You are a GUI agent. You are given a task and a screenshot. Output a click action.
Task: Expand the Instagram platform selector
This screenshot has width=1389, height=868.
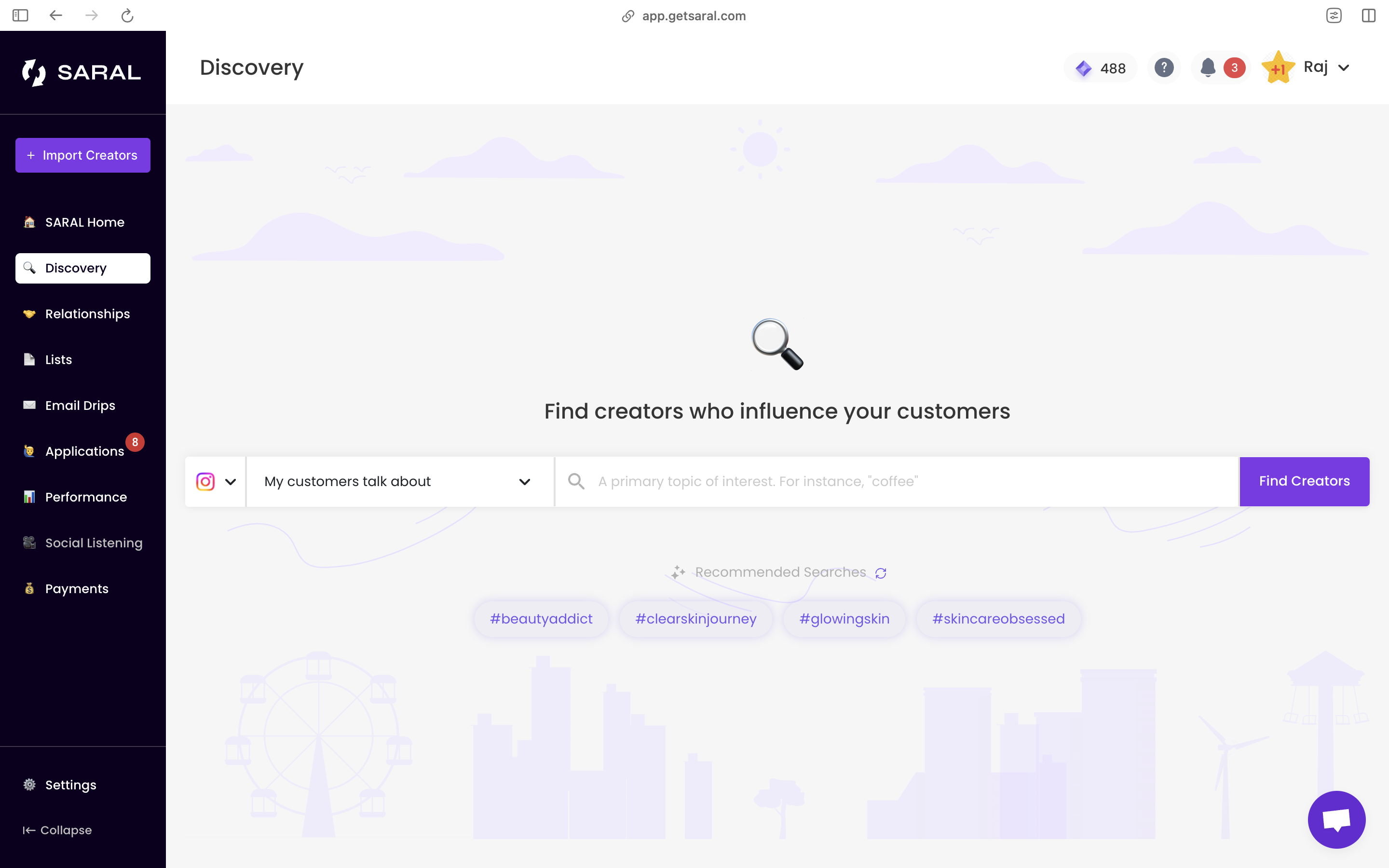(216, 482)
